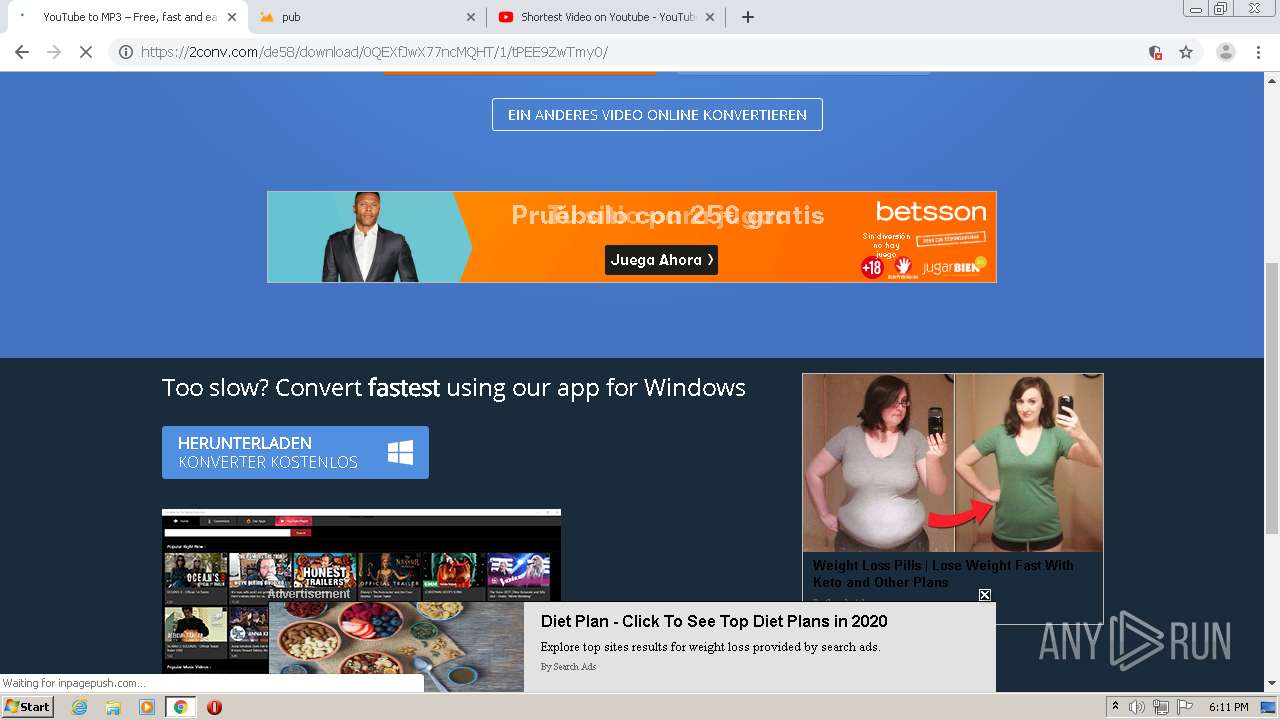Close the bottom Diet Plan advertisement
Viewport: 1280px width, 720px height.
click(x=985, y=595)
